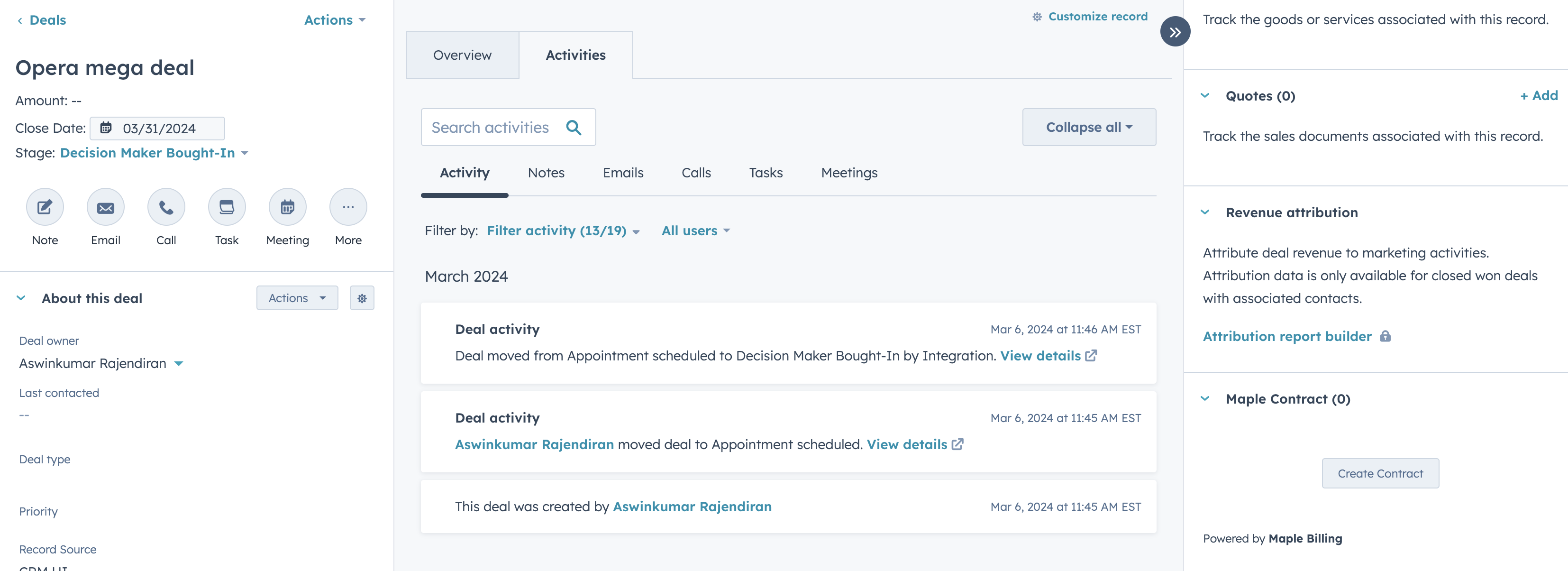Image resolution: width=1568 pixels, height=571 pixels.
Task: Click the Create Contract button
Action: pyautogui.click(x=1380, y=473)
